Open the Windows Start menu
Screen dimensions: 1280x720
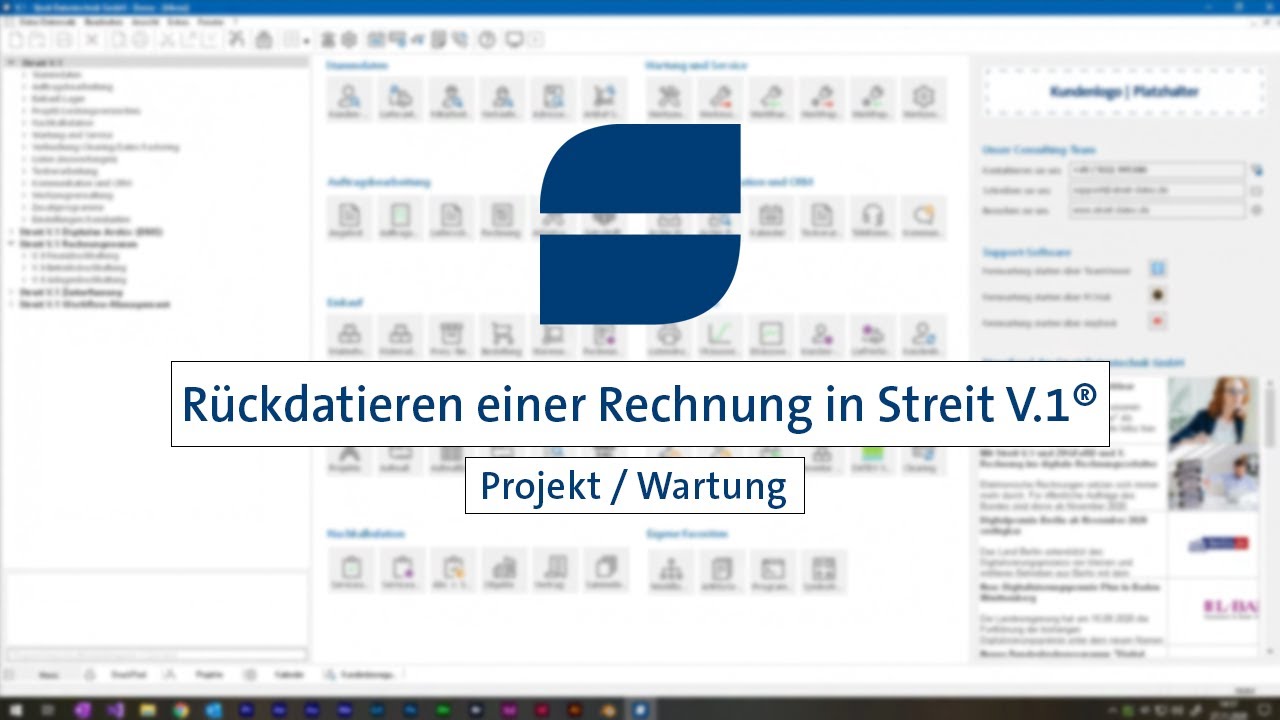pos(16,710)
